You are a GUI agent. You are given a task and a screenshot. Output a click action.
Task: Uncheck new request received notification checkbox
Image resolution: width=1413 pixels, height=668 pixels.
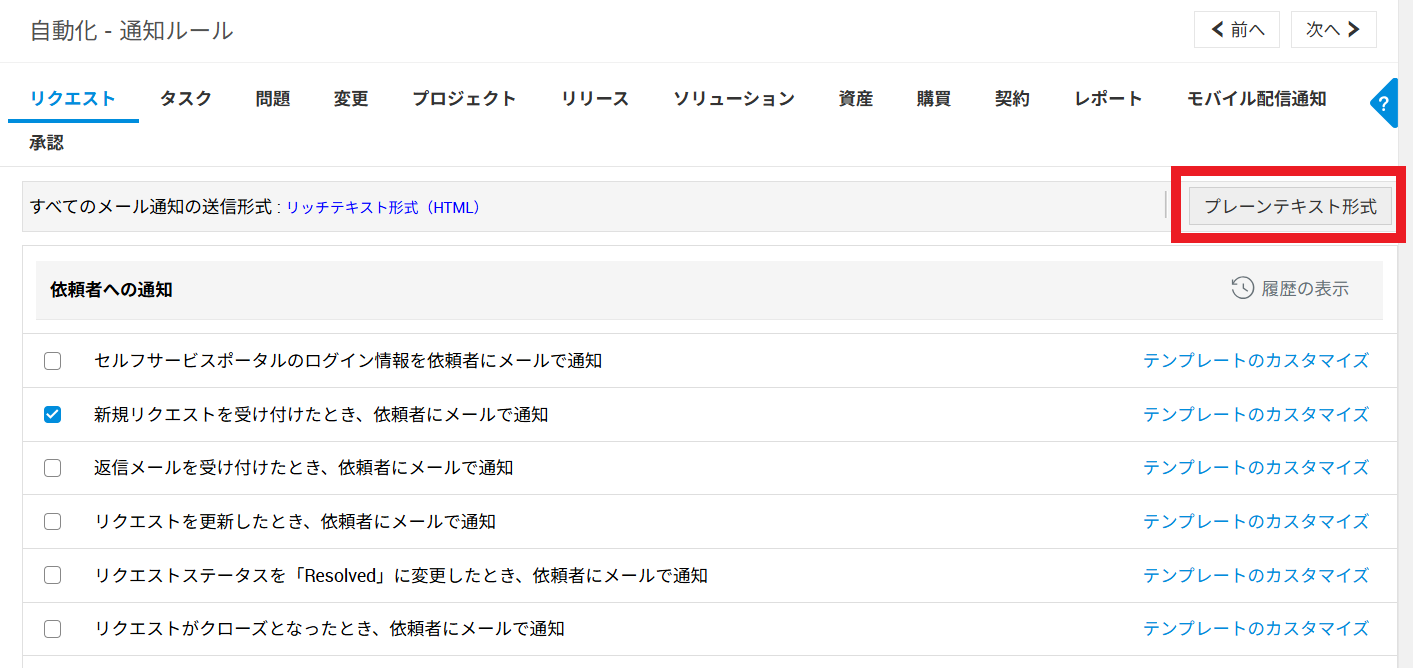pos(53,414)
